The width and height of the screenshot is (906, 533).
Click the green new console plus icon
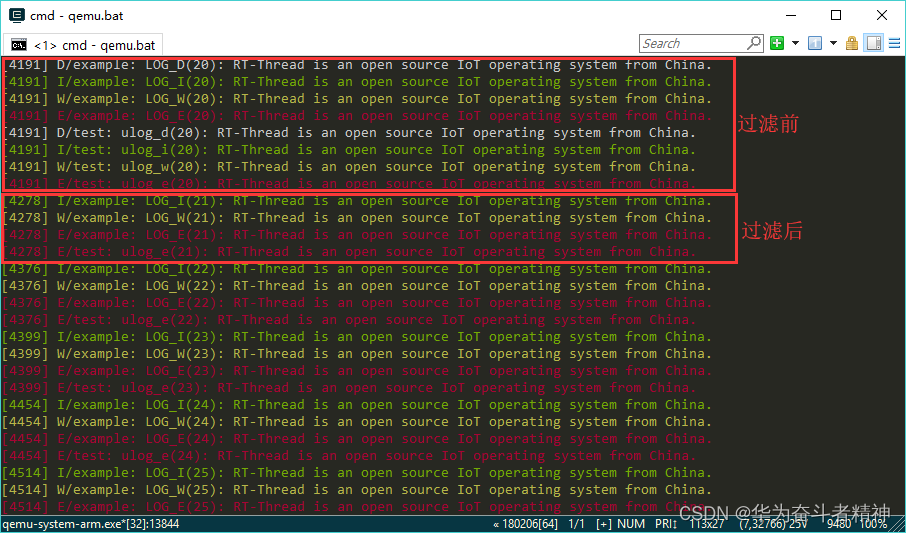[777, 43]
